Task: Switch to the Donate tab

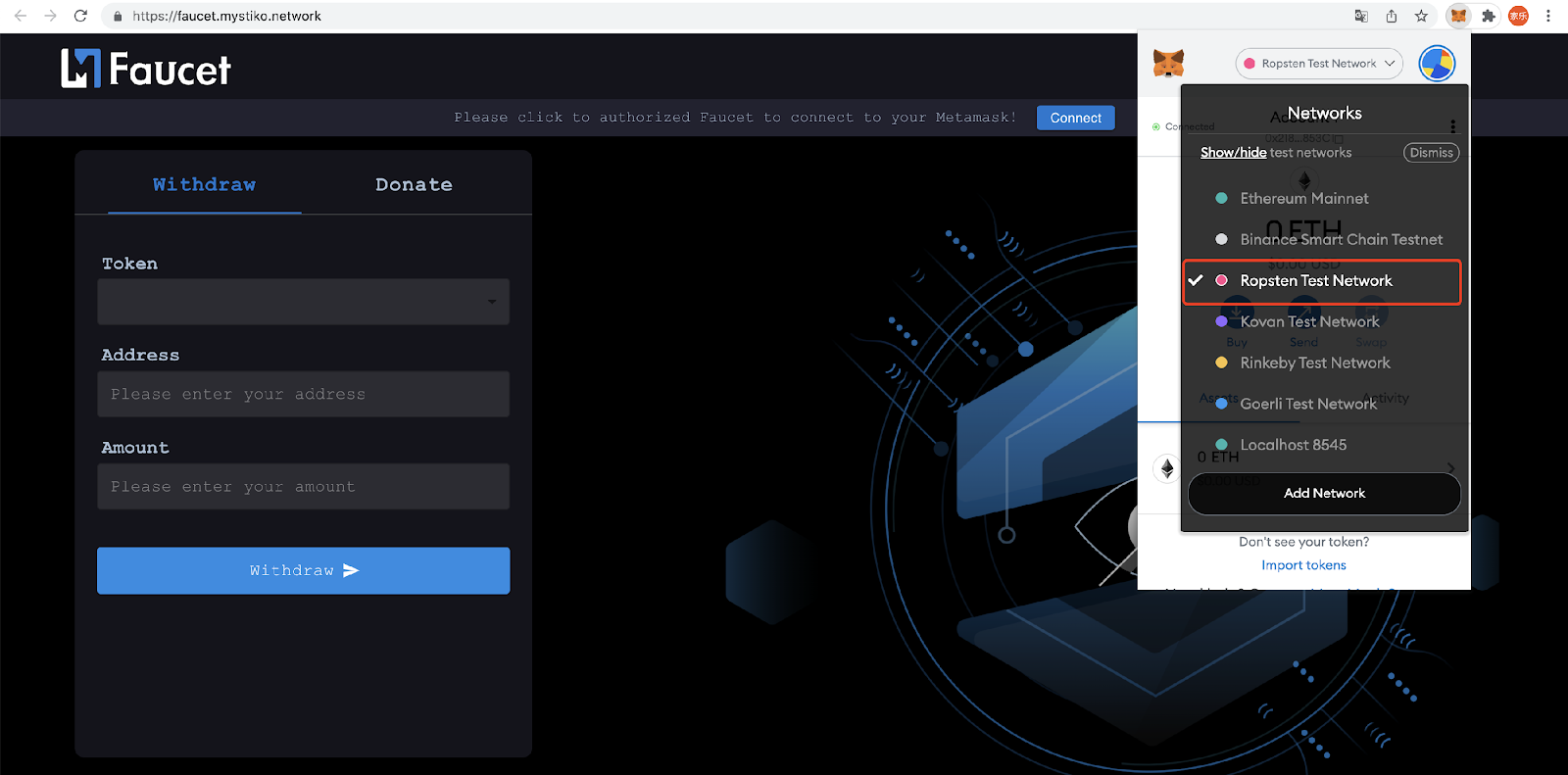Action: click(414, 184)
